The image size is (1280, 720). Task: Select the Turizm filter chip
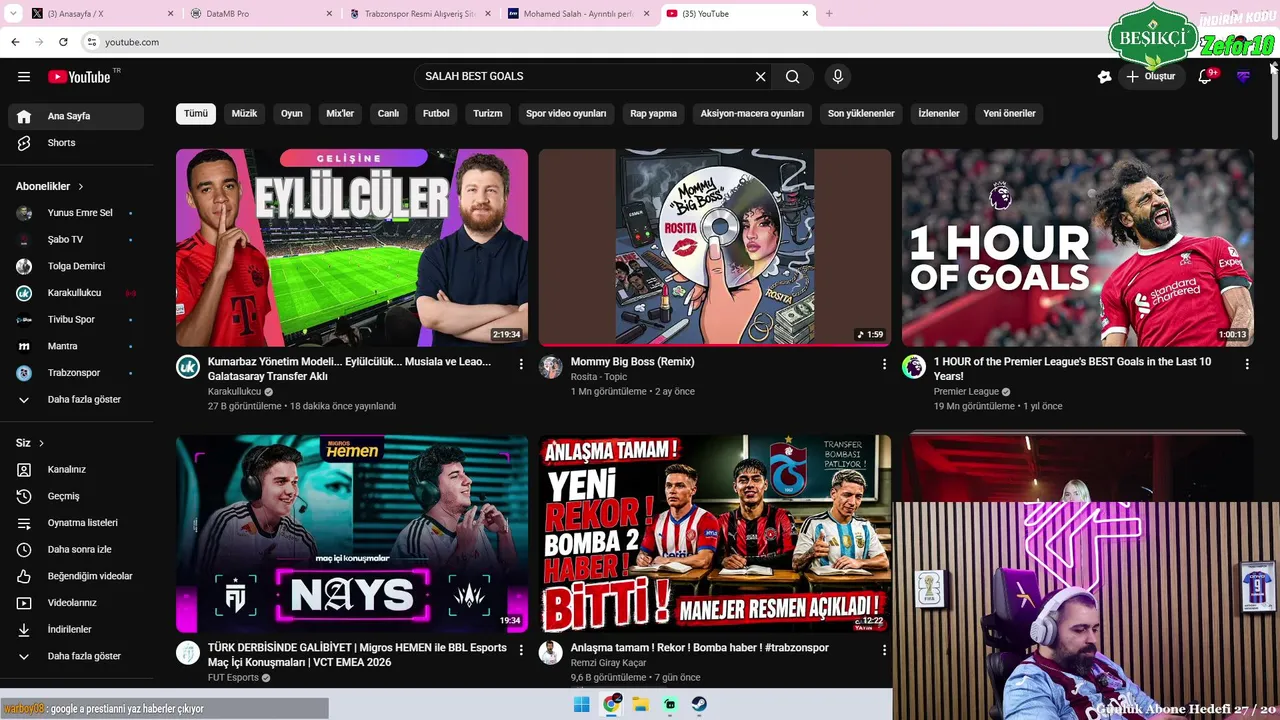(x=488, y=114)
